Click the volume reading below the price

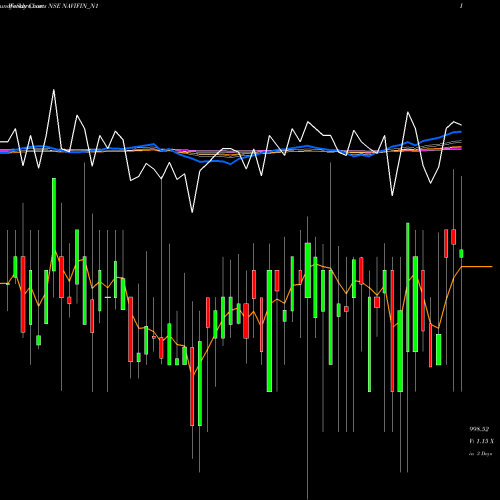tap(481, 441)
